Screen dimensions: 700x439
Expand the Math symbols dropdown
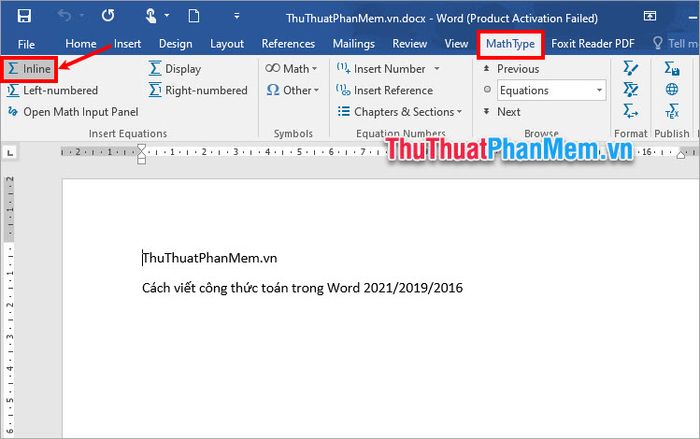291,68
